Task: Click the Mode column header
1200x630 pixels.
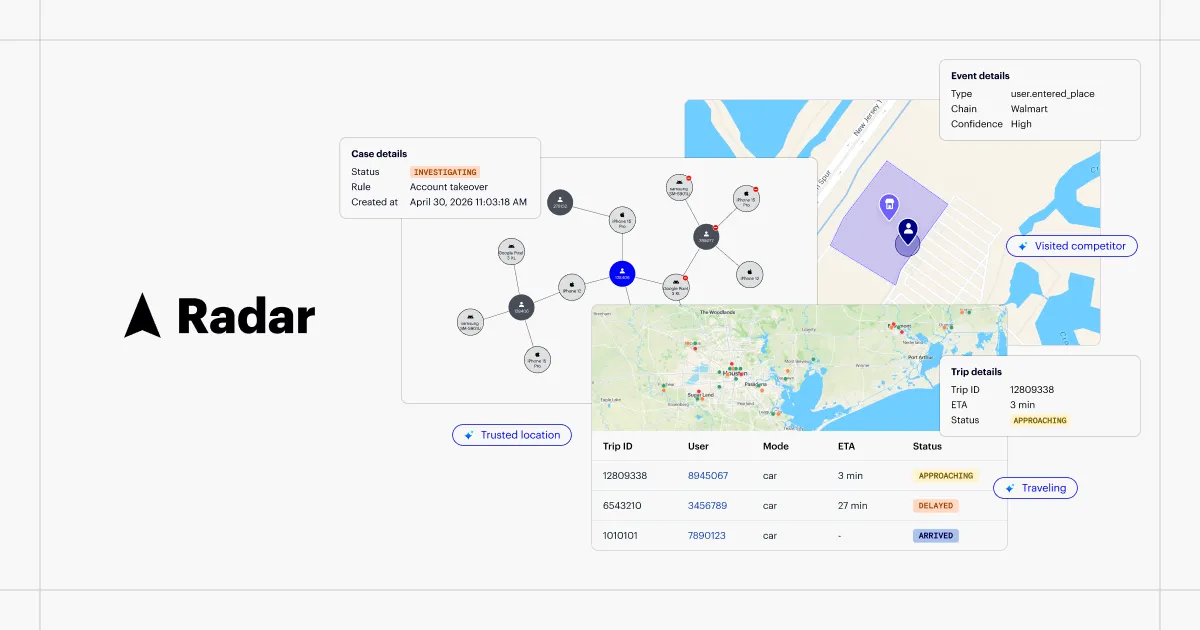Action: pos(776,446)
